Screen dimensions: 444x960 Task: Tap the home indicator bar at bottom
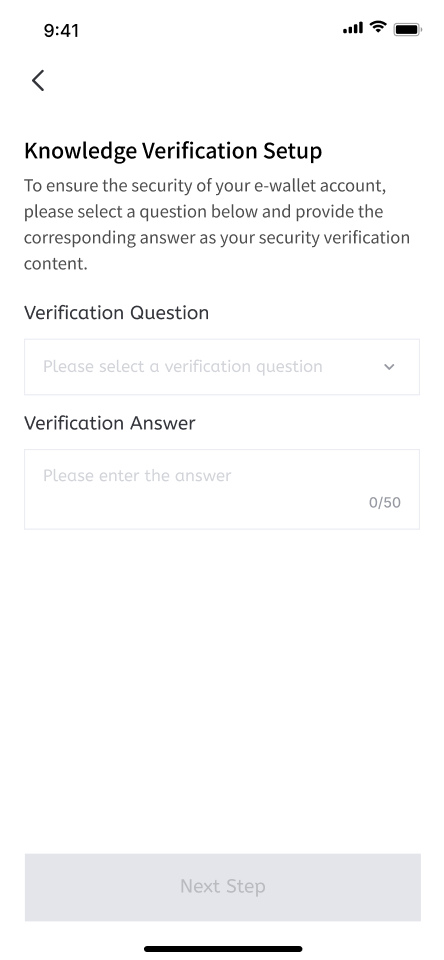pyautogui.click(x=223, y=949)
